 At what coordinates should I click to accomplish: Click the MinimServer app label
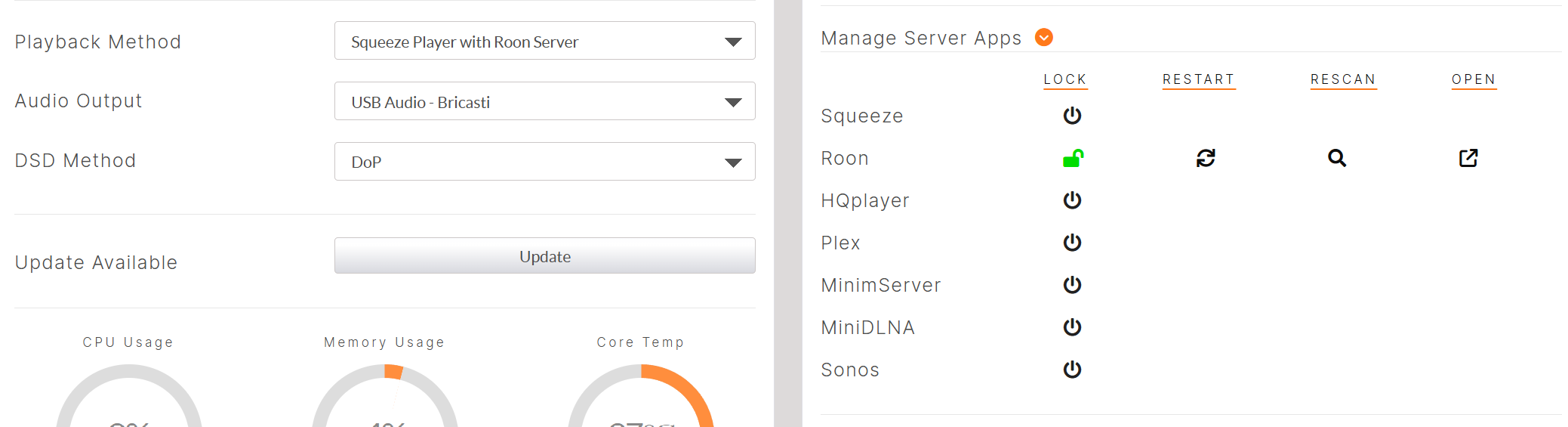coord(881,285)
